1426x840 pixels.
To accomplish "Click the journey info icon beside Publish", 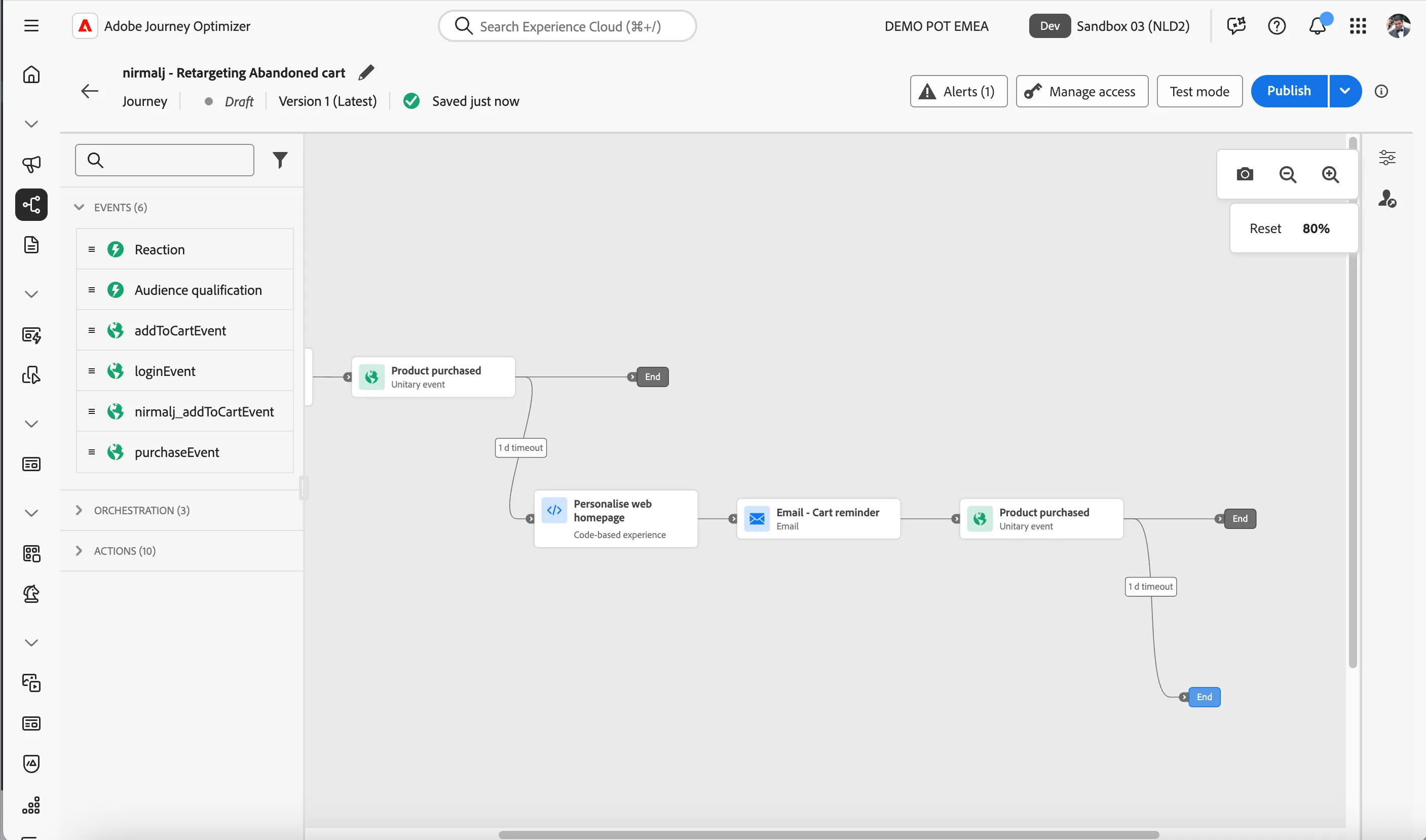I will point(1381,91).
